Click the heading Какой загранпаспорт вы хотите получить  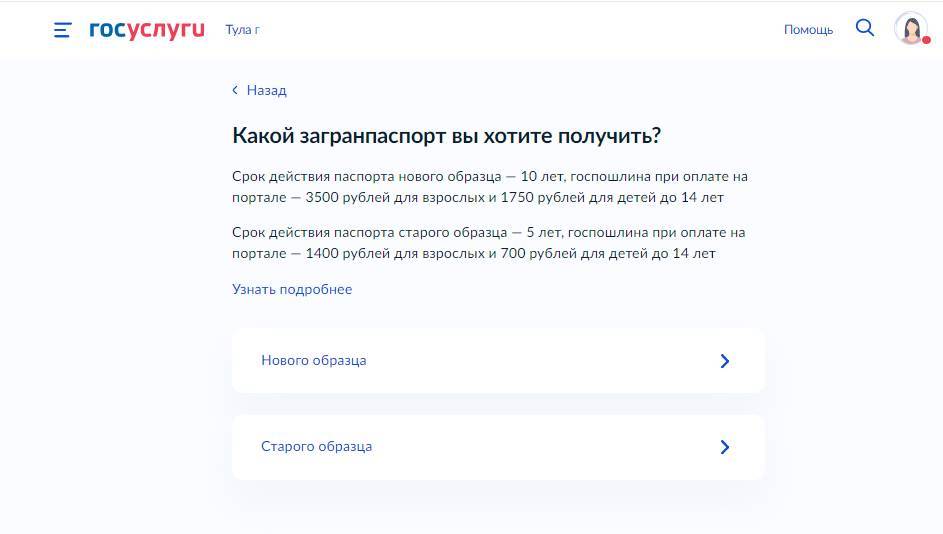[446, 136]
